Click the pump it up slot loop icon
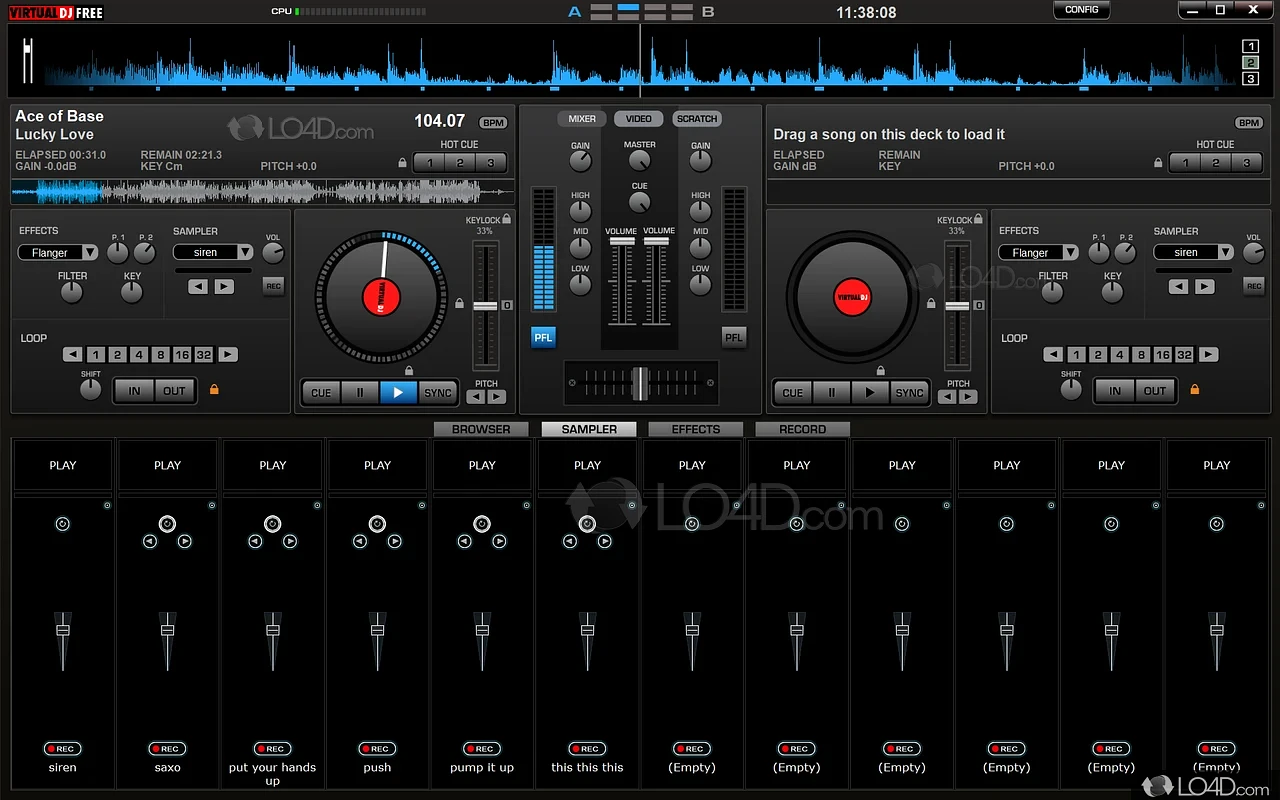 coord(482,524)
